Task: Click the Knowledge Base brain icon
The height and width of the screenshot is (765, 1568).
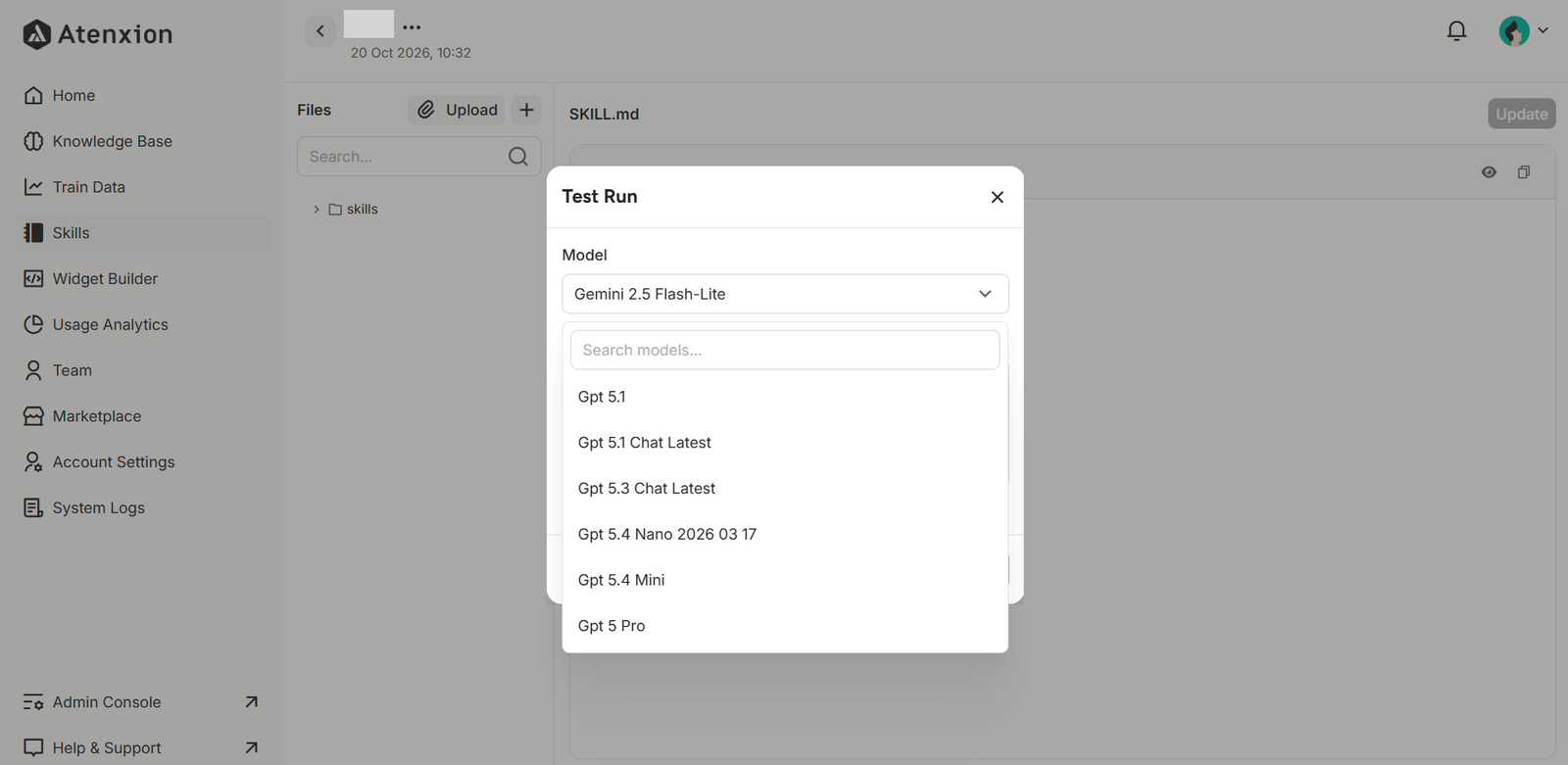Action: click(33, 141)
